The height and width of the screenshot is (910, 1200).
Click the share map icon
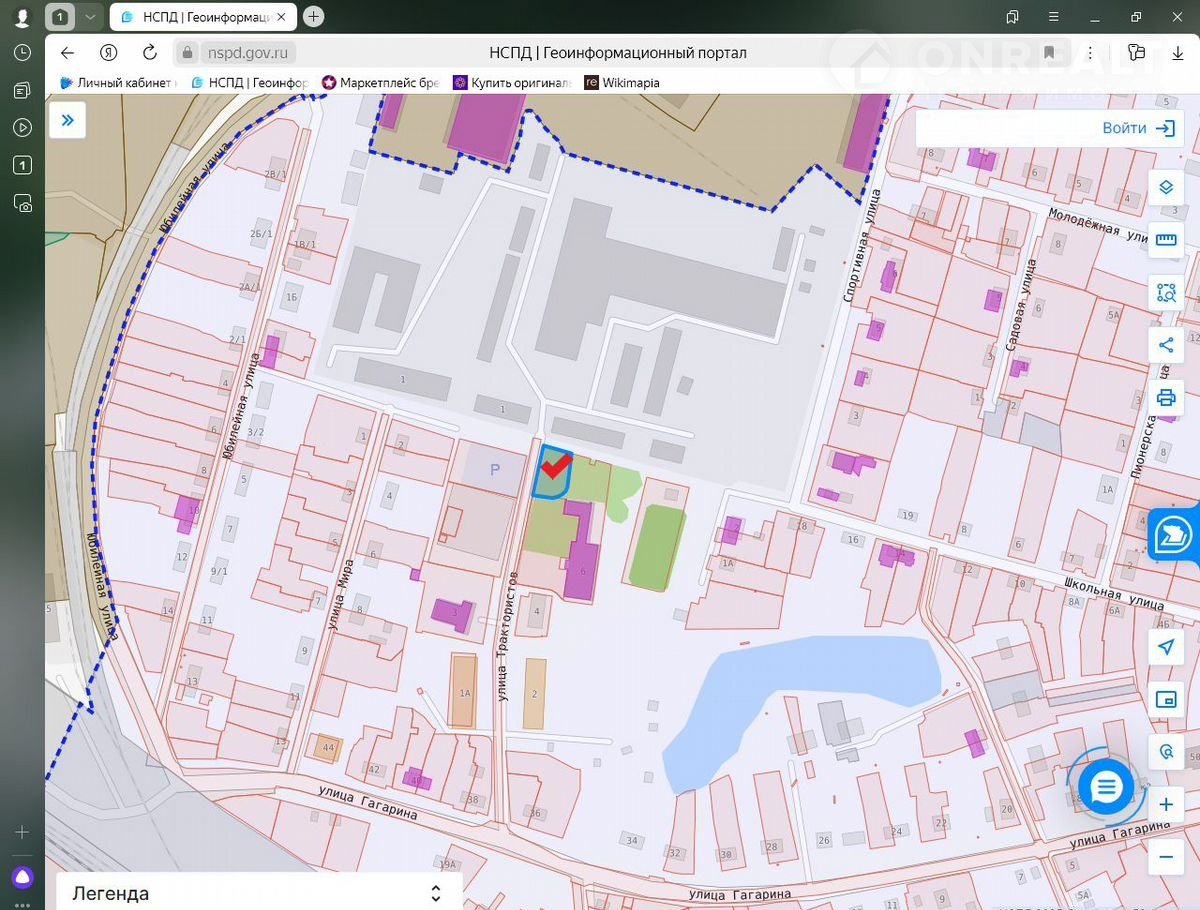coord(1165,345)
